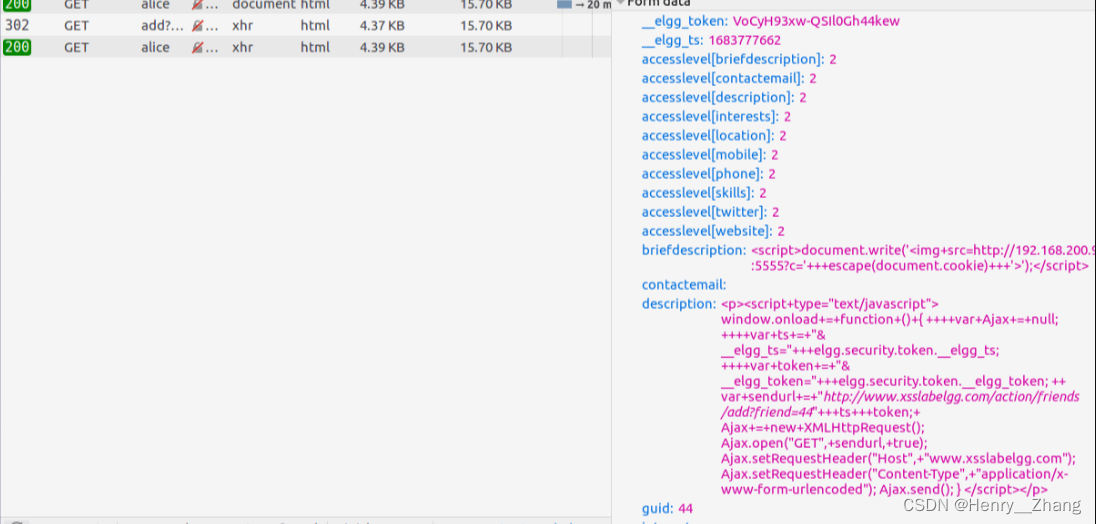The width and height of the screenshot is (1096, 524).
Task: Click the 'document' type cell in the request list
Action: (264, 5)
